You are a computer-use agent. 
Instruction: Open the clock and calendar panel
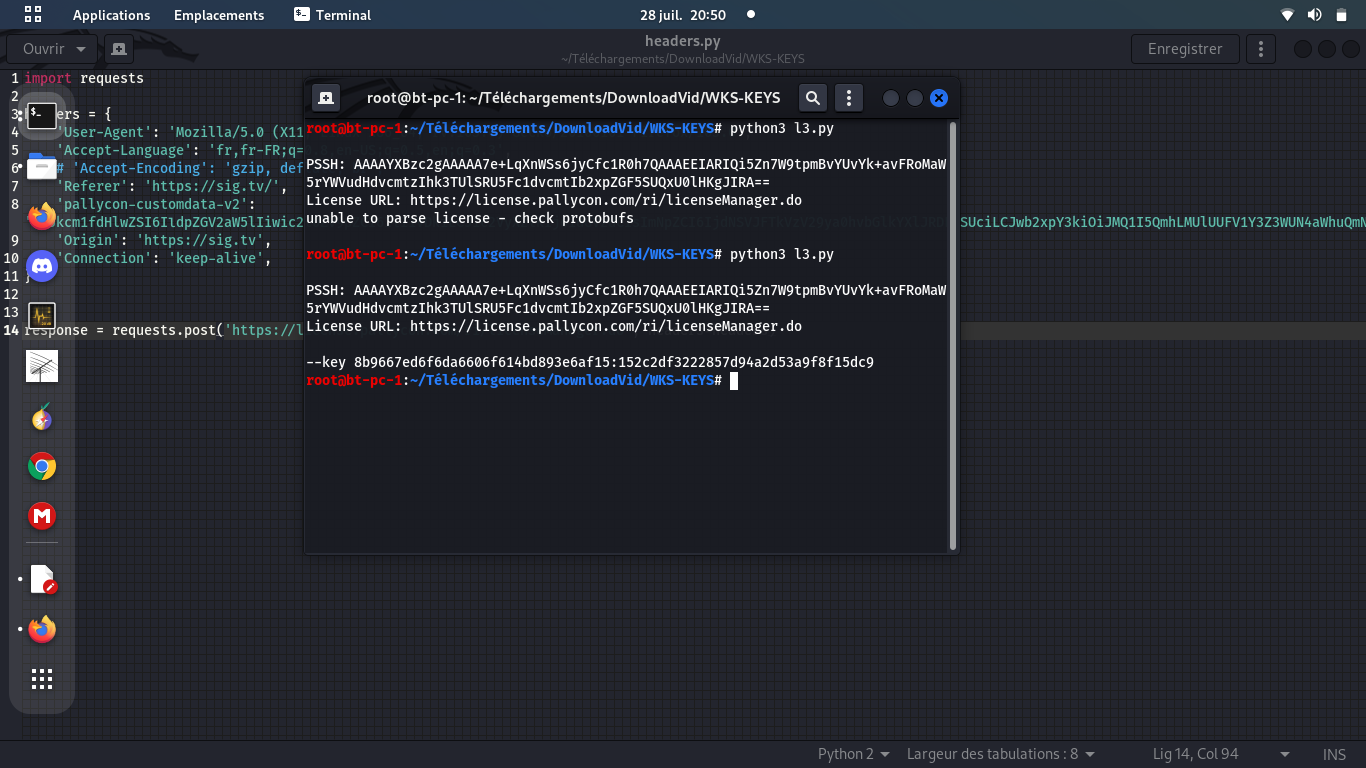683,15
